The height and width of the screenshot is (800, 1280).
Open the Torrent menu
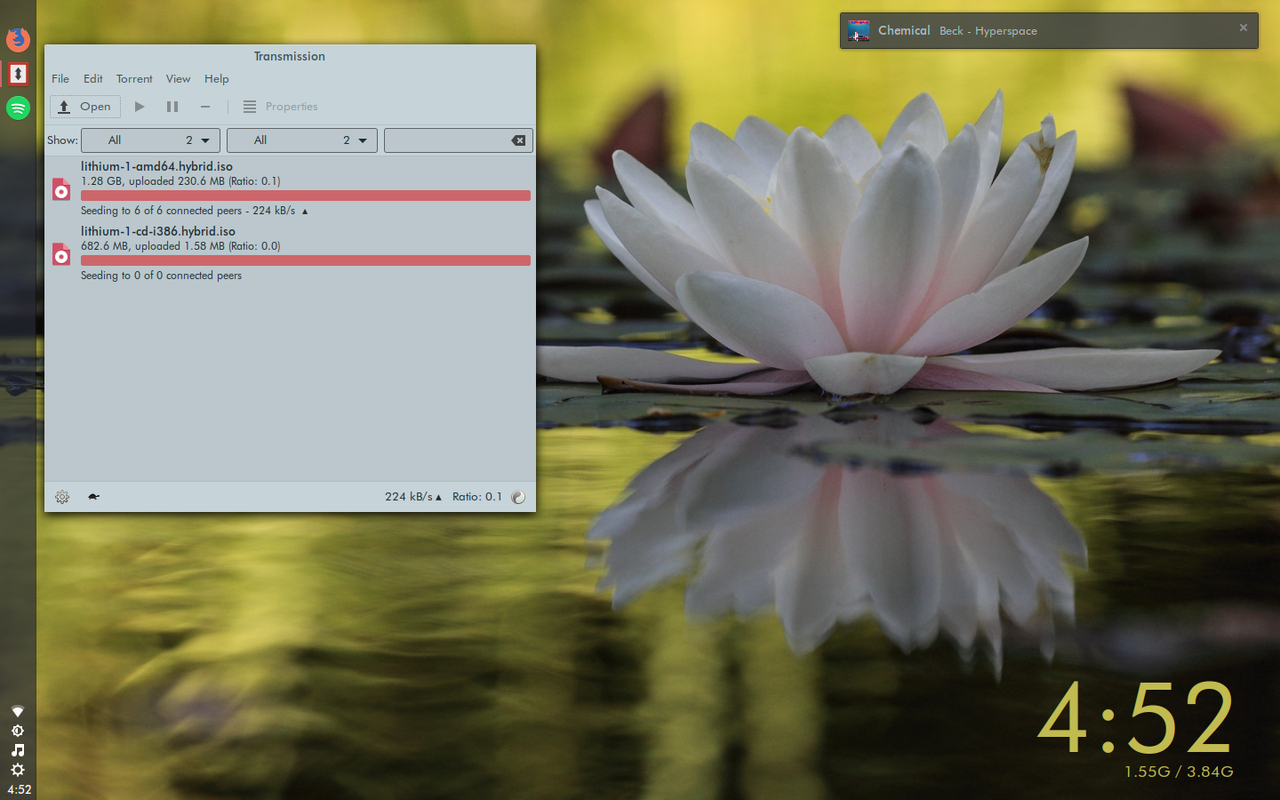click(x=134, y=79)
